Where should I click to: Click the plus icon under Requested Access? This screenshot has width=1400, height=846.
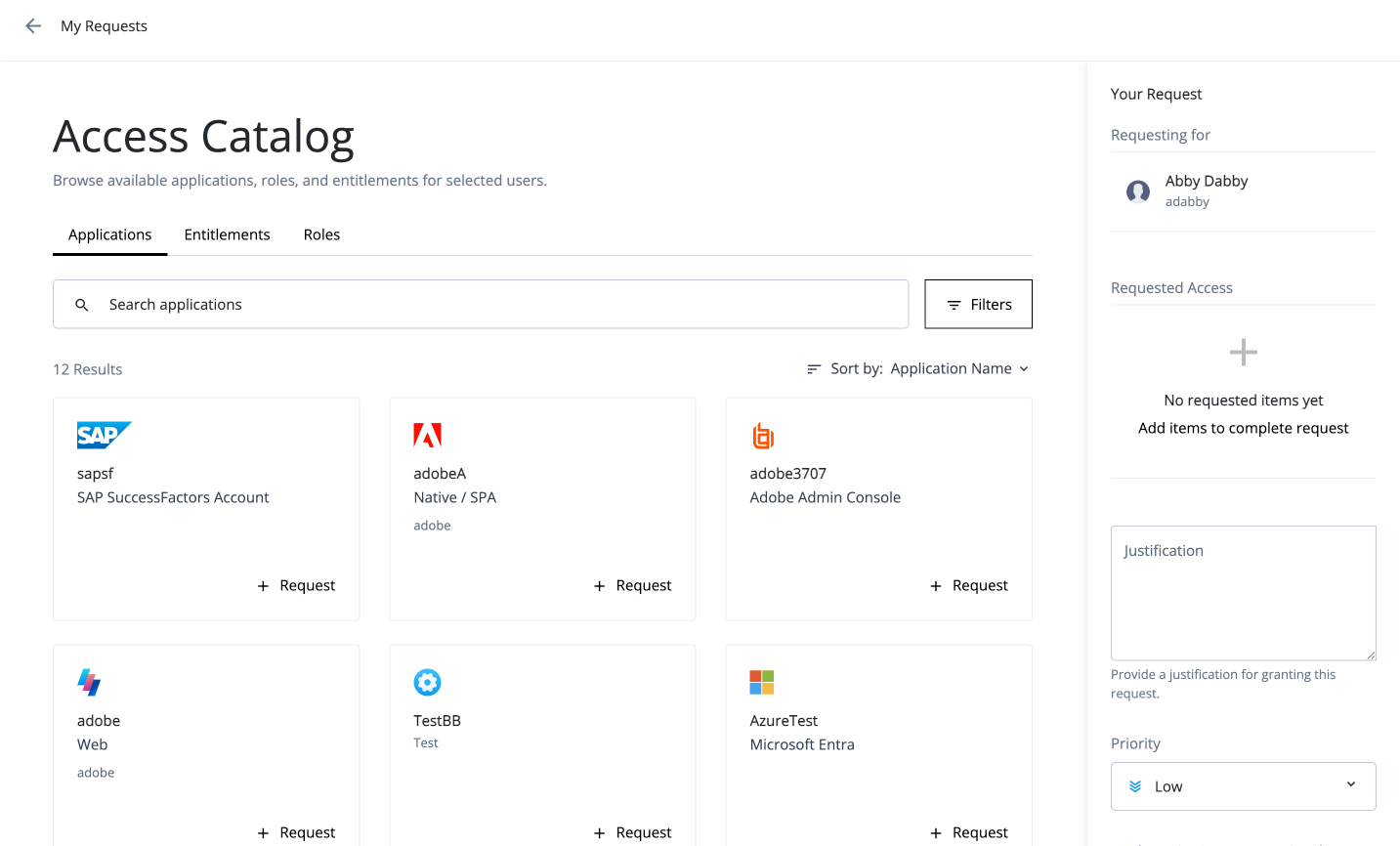pos(1243,352)
